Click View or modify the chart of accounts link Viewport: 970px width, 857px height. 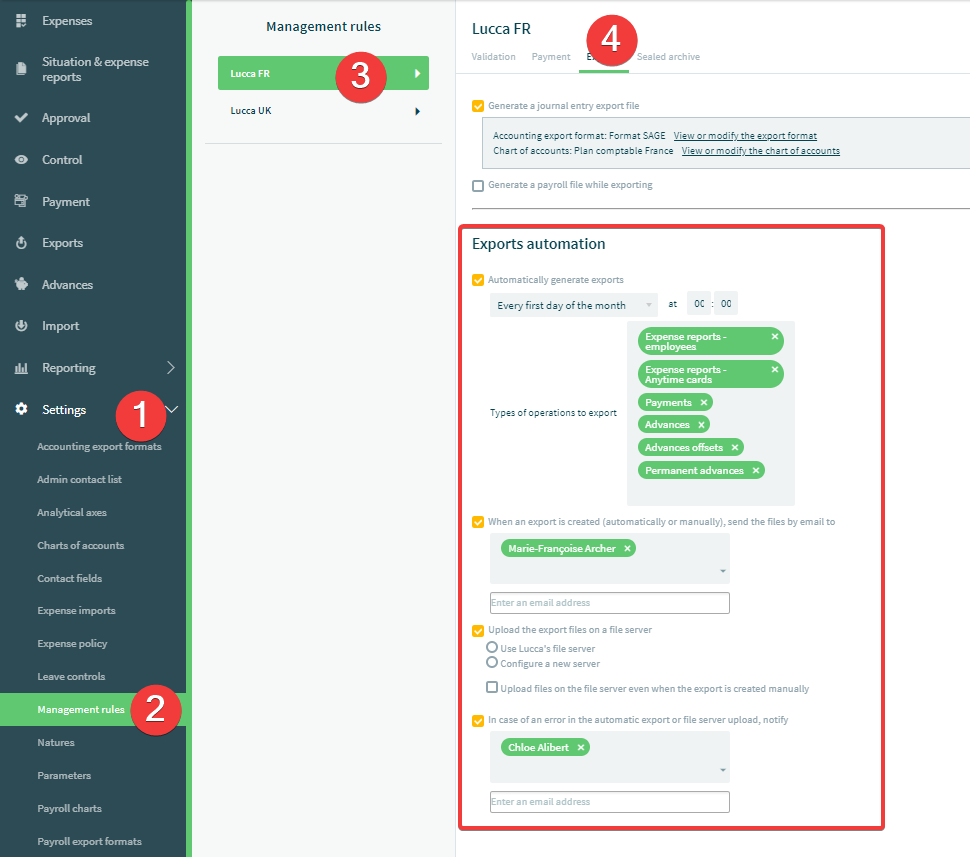pyautogui.click(x=760, y=151)
